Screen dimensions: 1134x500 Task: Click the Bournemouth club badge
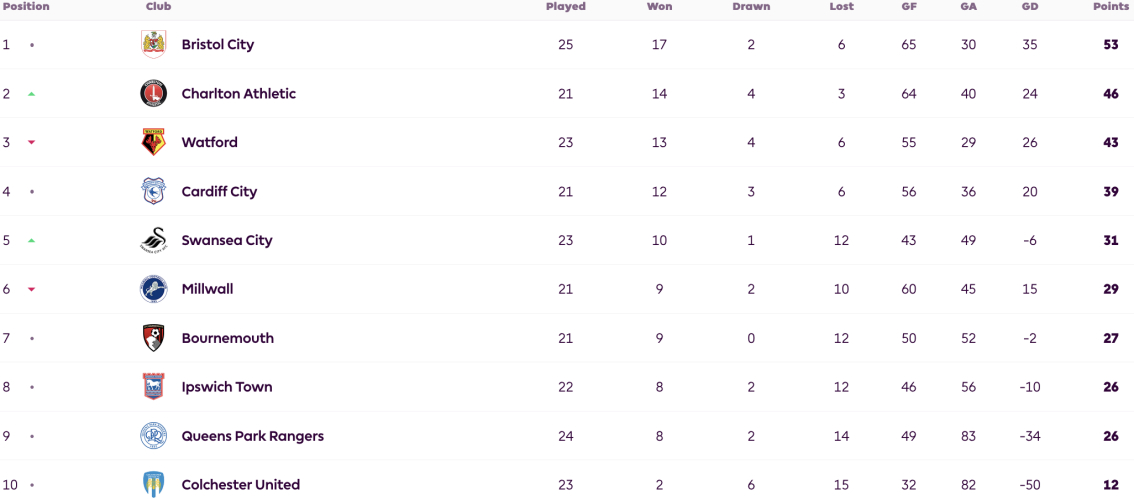point(153,338)
